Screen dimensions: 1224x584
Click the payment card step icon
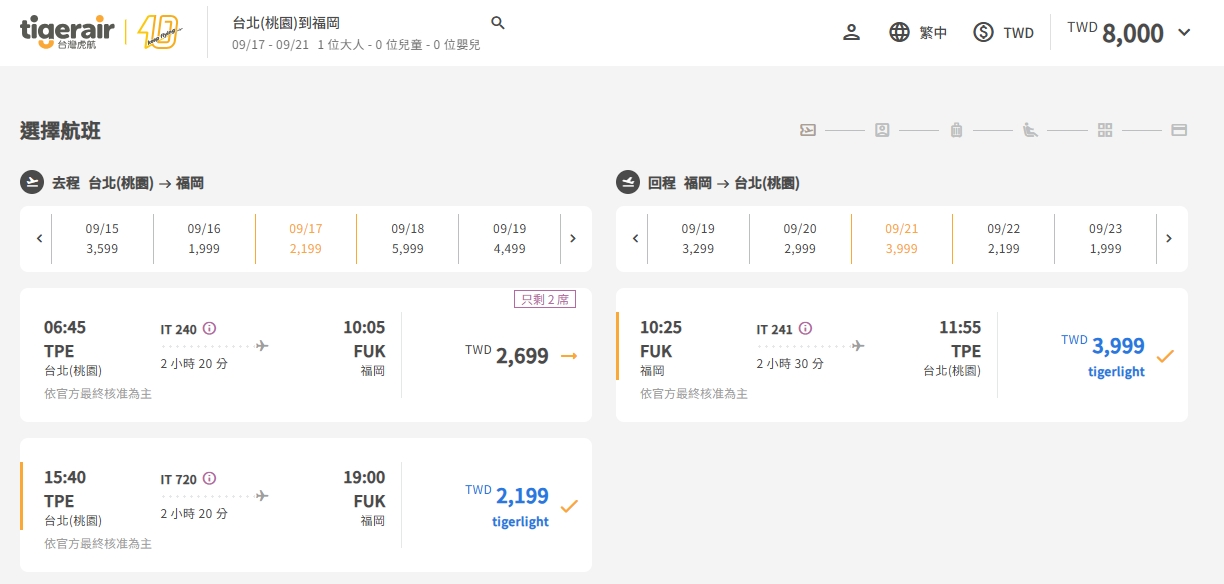1178,130
